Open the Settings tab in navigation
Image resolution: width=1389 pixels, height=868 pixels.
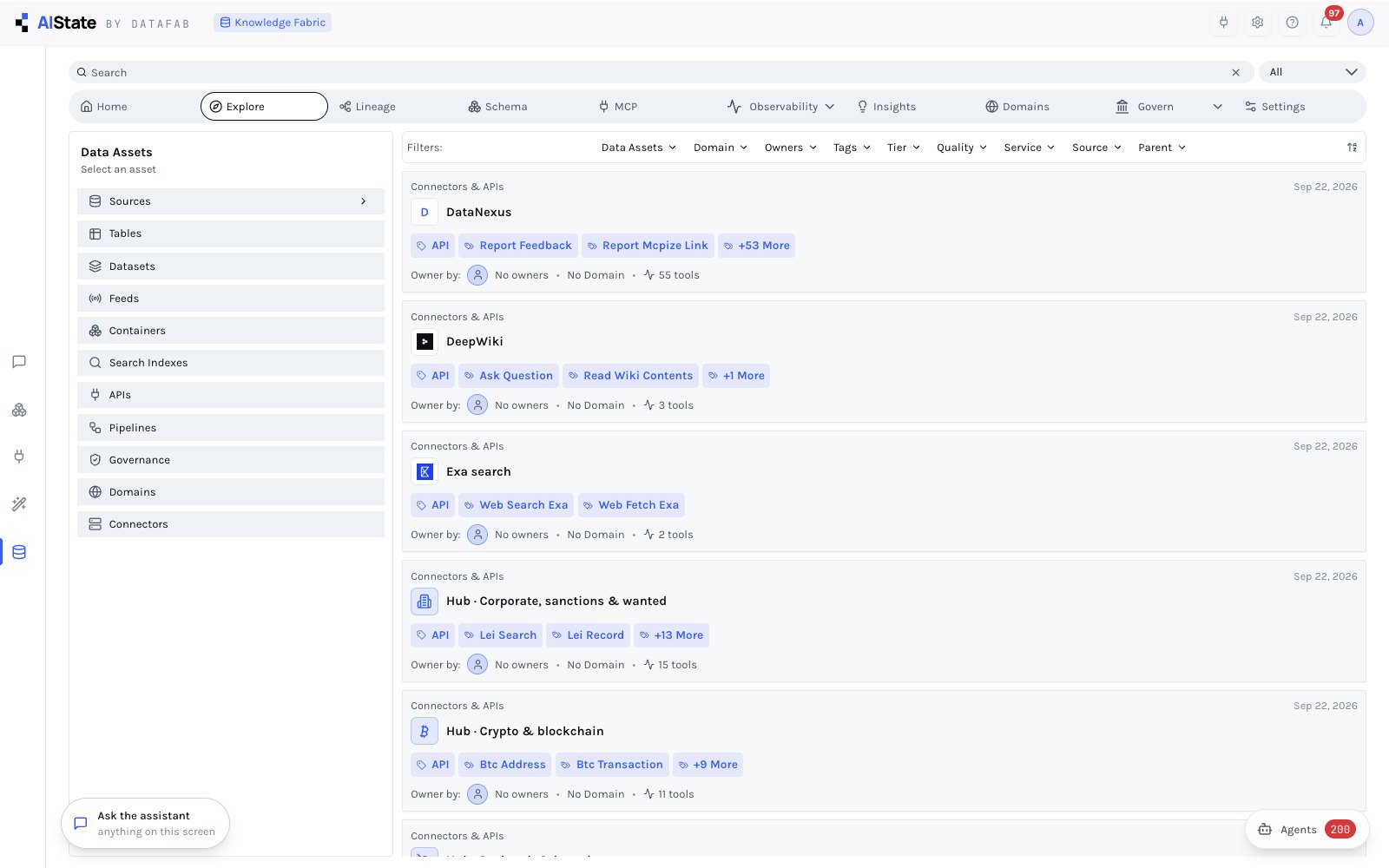pos(1274,107)
